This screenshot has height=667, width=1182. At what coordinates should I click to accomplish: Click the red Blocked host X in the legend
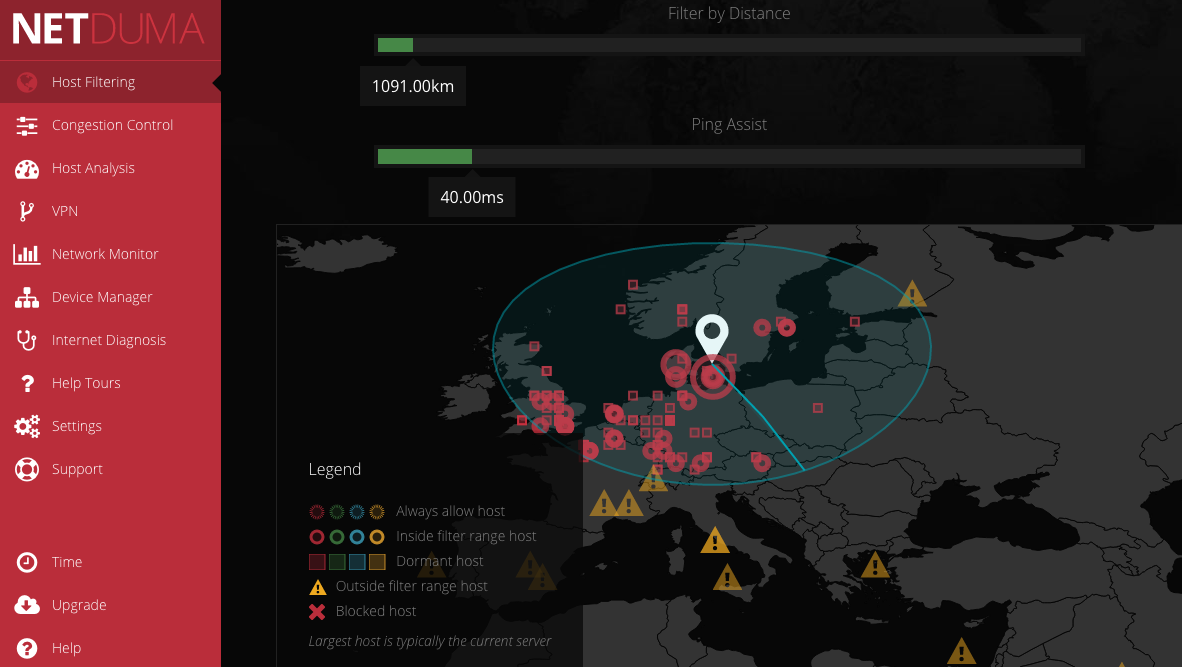(x=317, y=611)
